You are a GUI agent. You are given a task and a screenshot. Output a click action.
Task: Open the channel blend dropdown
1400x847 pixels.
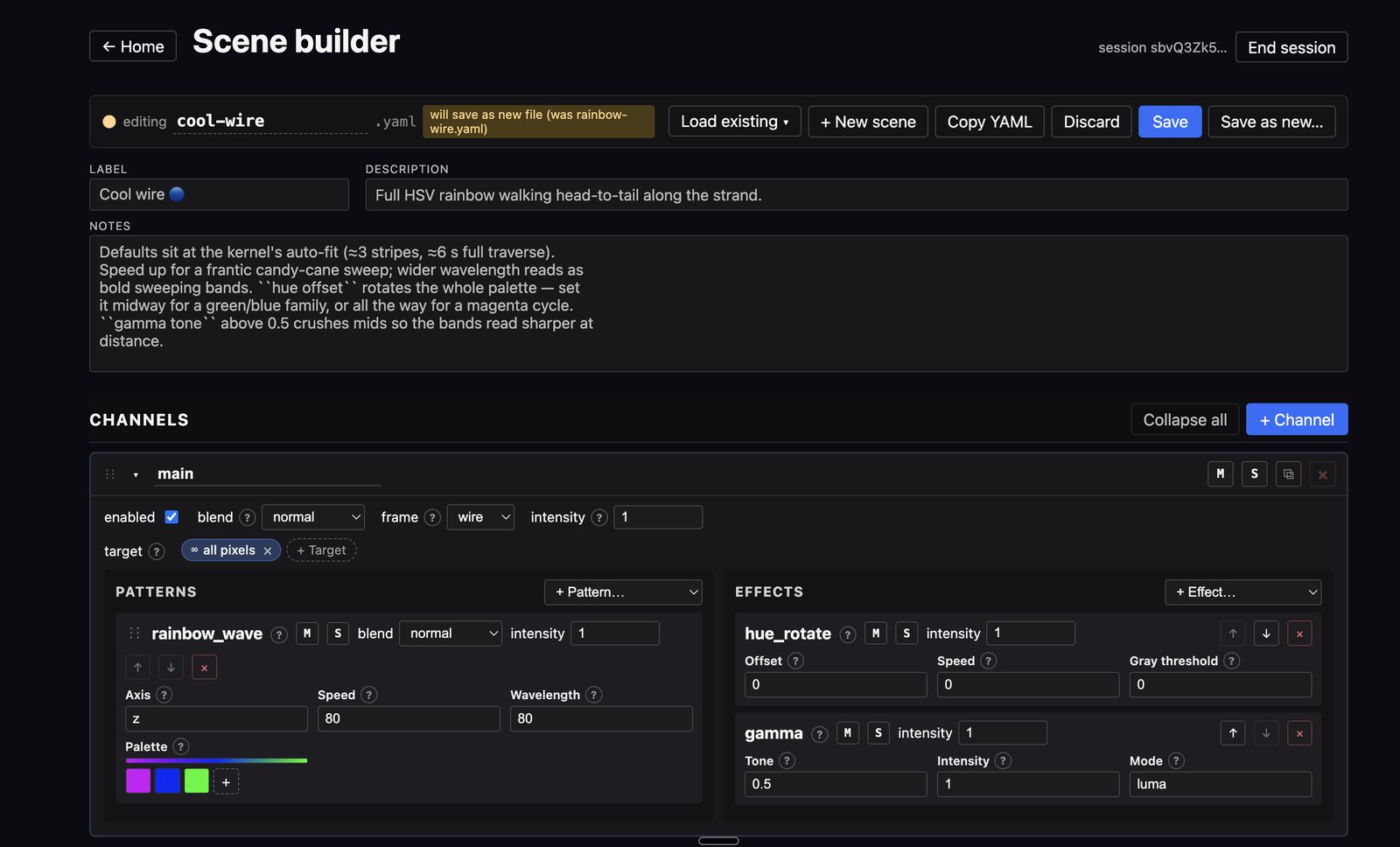click(x=313, y=517)
